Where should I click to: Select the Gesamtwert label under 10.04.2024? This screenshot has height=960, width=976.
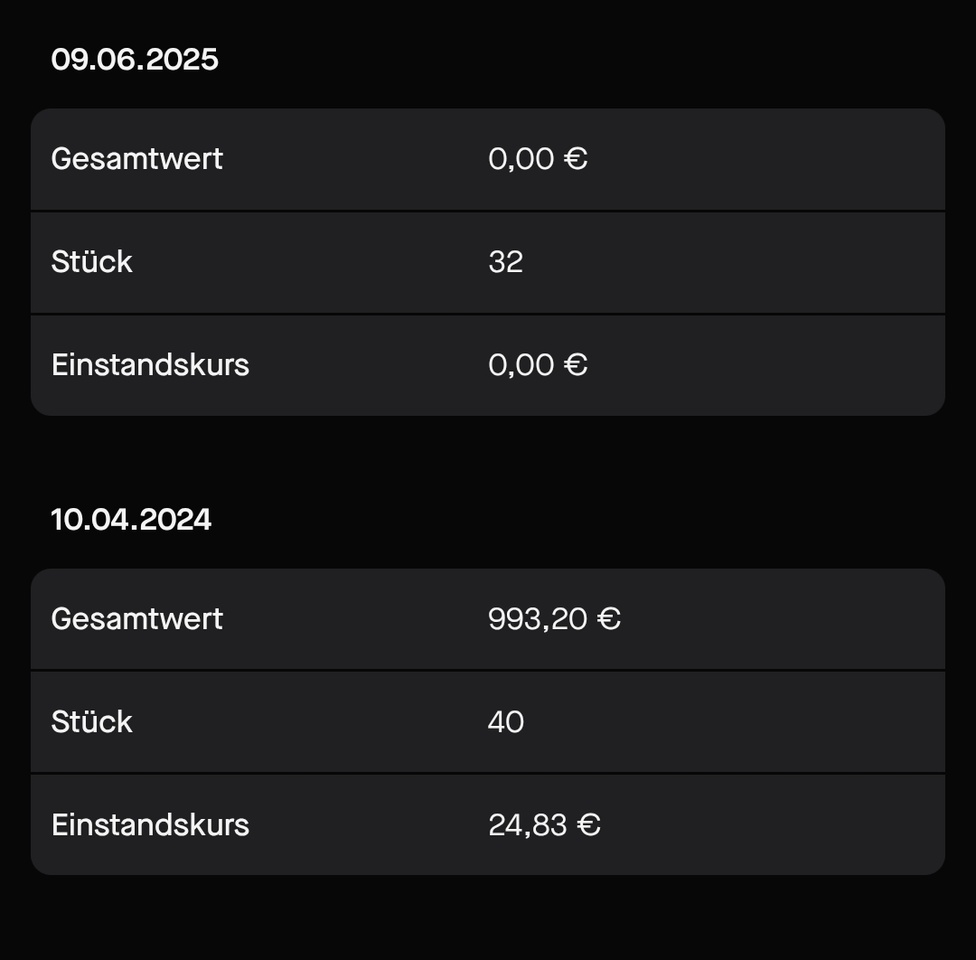click(x=137, y=619)
